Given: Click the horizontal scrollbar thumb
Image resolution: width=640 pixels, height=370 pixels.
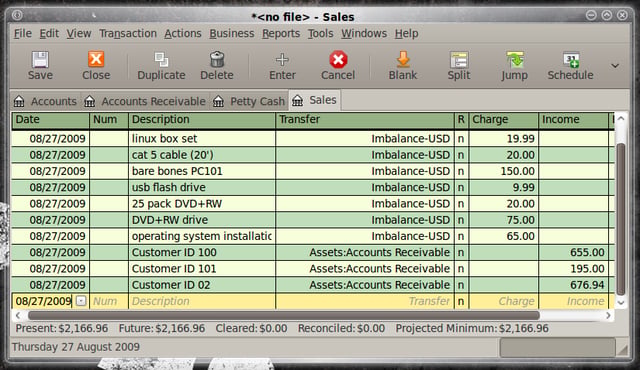Looking at the screenshot, I should [284, 315].
